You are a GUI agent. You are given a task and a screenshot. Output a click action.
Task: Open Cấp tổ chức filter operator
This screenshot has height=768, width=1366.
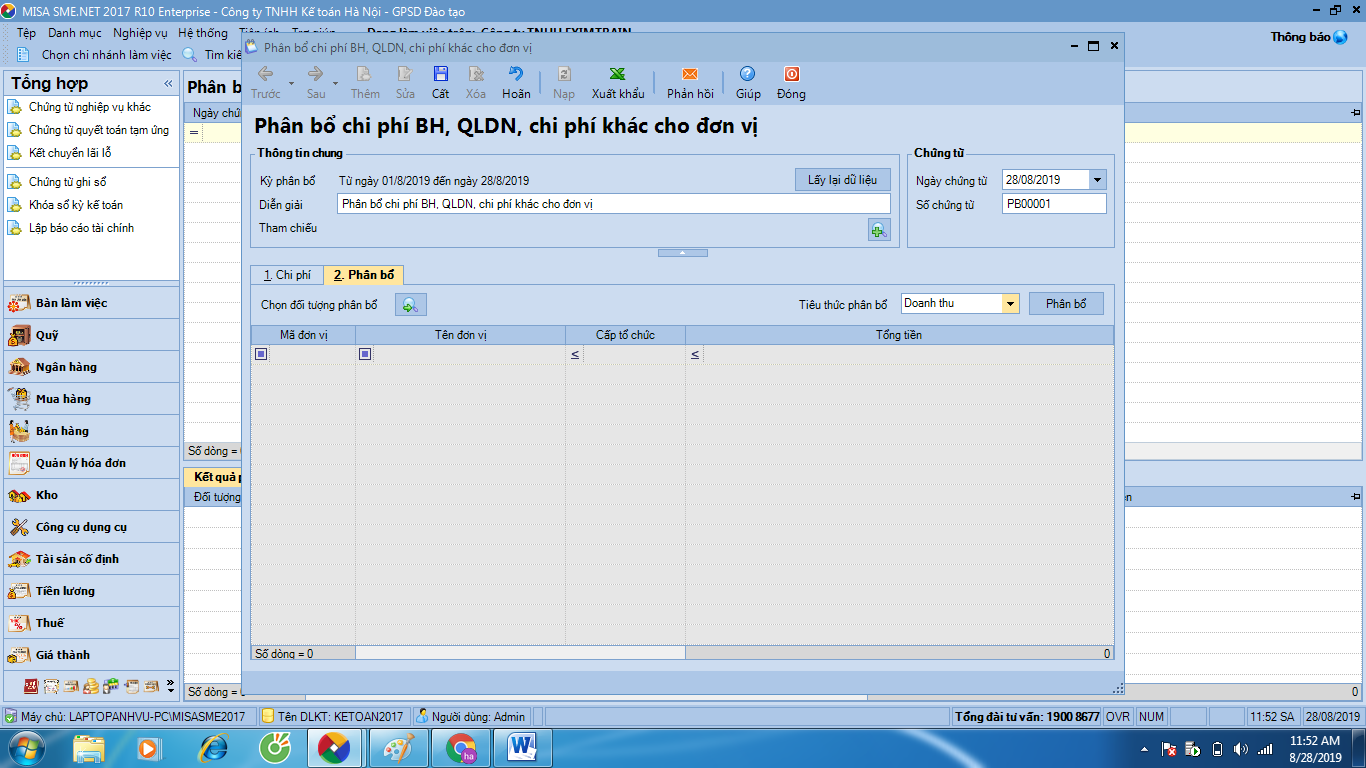point(575,355)
